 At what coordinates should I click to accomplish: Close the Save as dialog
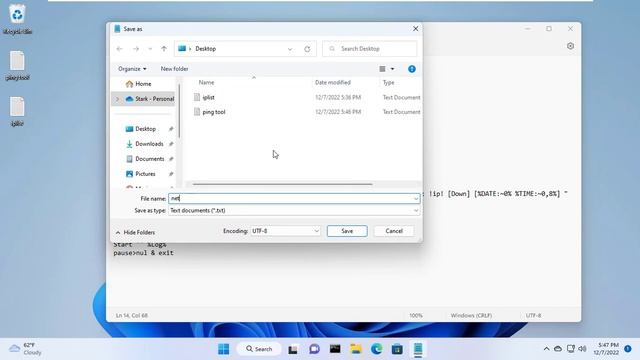point(416,29)
